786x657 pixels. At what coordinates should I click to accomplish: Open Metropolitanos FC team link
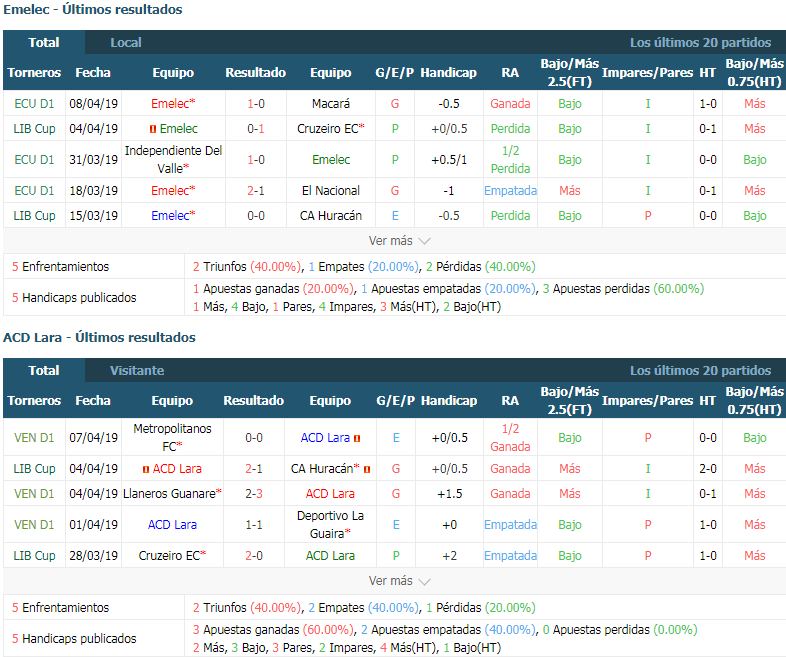[x=172, y=437]
